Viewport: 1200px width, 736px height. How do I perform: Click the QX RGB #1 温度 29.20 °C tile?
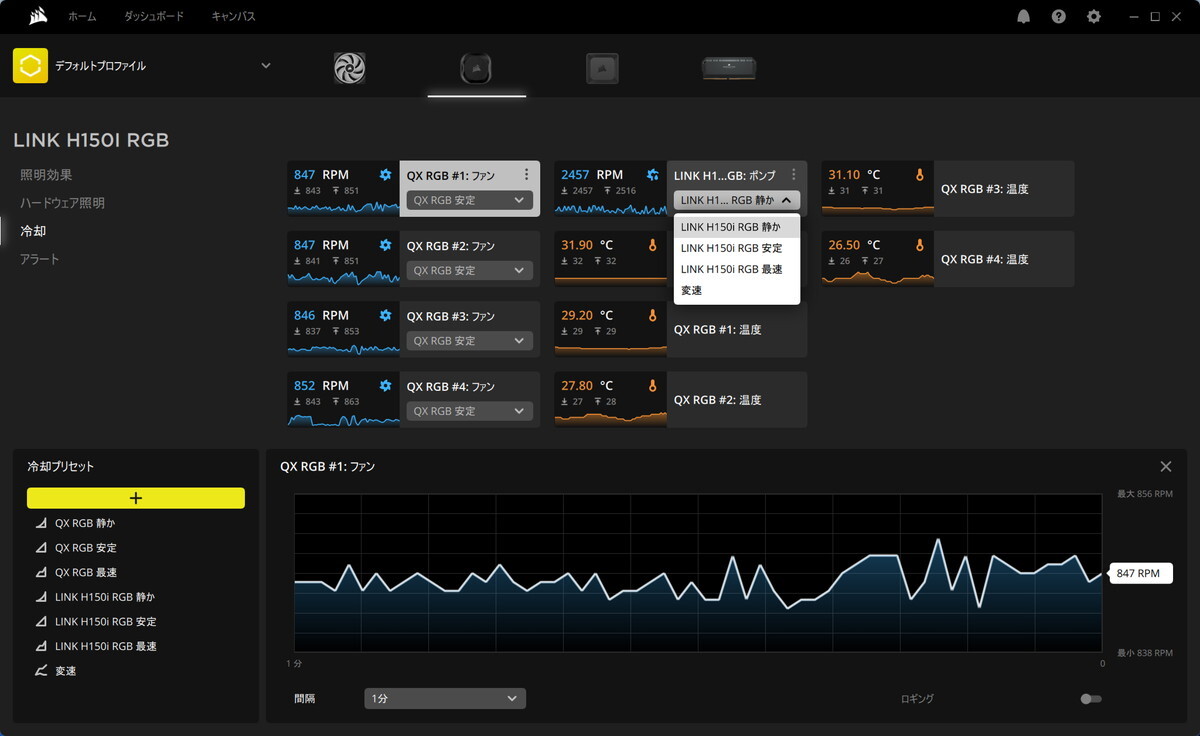[681, 329]
